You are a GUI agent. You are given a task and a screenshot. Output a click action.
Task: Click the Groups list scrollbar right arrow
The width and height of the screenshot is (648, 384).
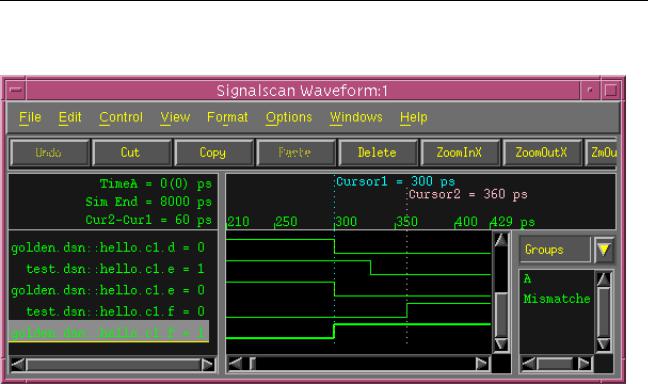584,364
